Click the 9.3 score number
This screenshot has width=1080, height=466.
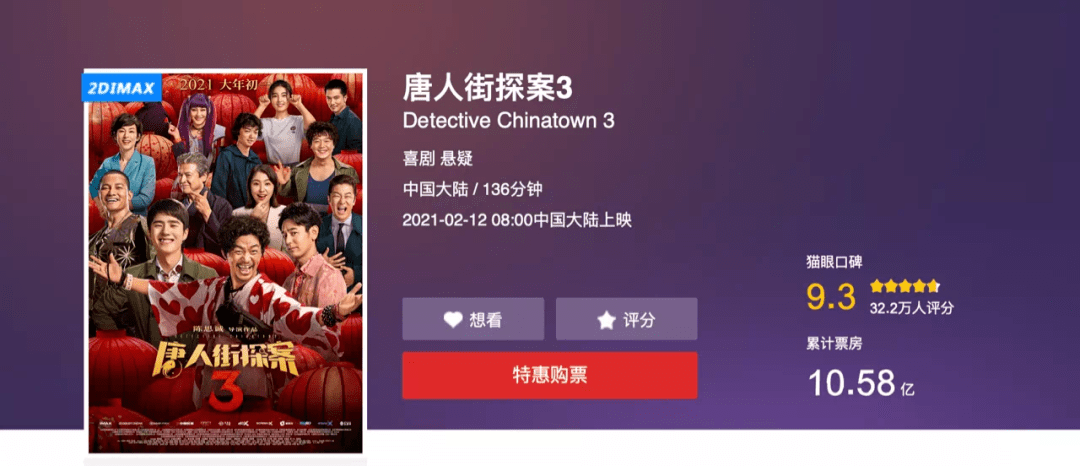click(831, 297)
